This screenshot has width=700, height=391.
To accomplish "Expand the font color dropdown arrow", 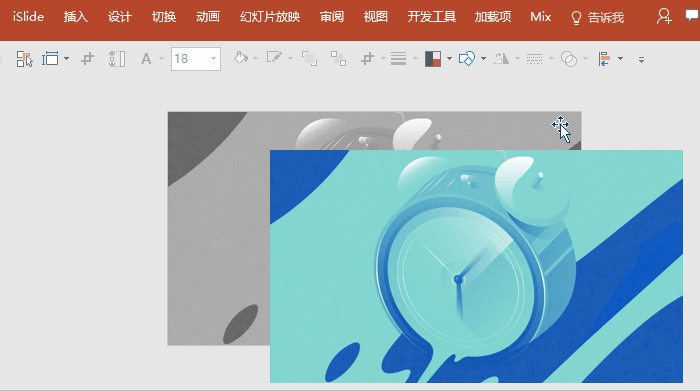I will click(x=161, y=58).
